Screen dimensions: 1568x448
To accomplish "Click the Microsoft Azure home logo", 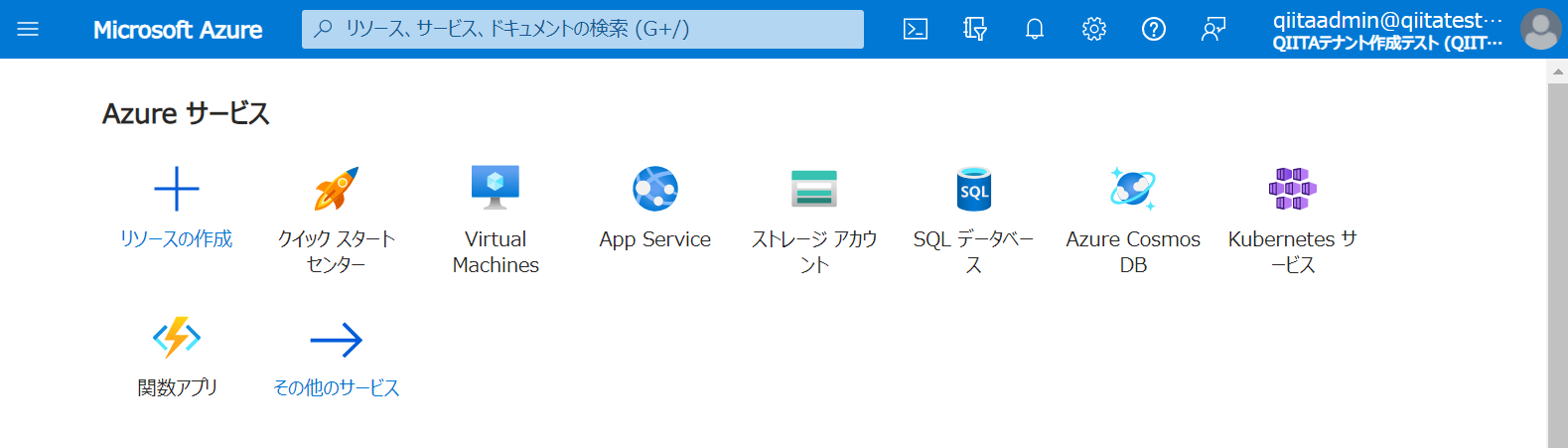I will (178, 30).
